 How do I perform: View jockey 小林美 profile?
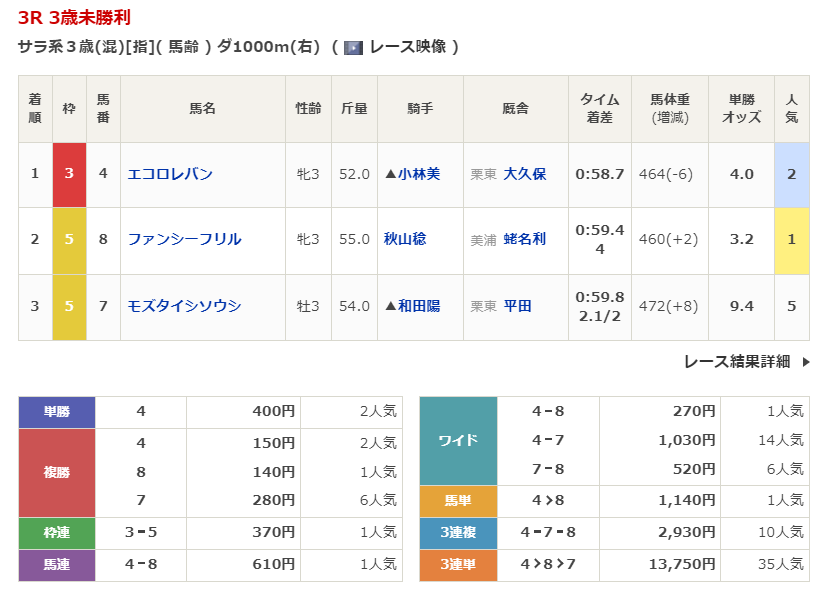pyautogui.click(x=418, y=174)
